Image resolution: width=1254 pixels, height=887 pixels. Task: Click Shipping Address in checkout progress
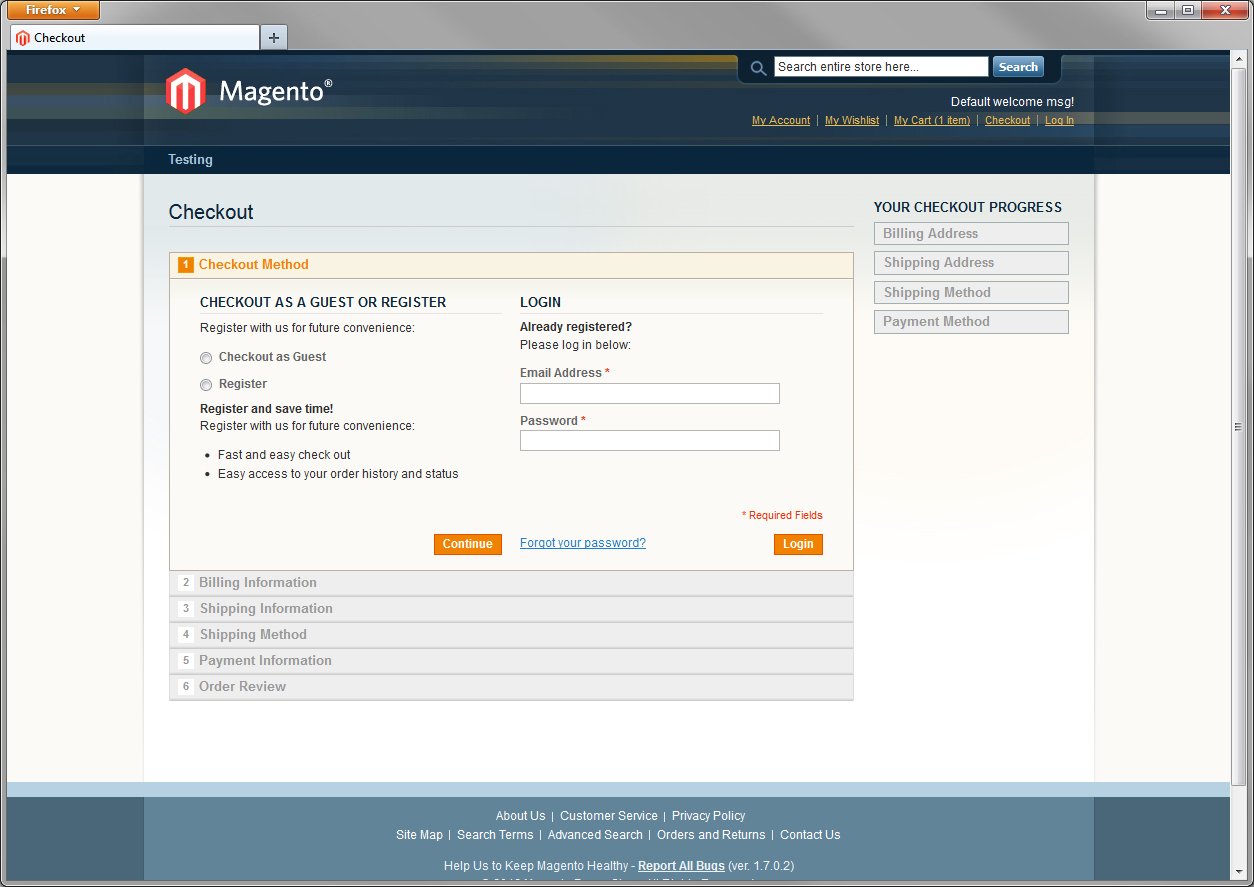[x=971, y=263]
